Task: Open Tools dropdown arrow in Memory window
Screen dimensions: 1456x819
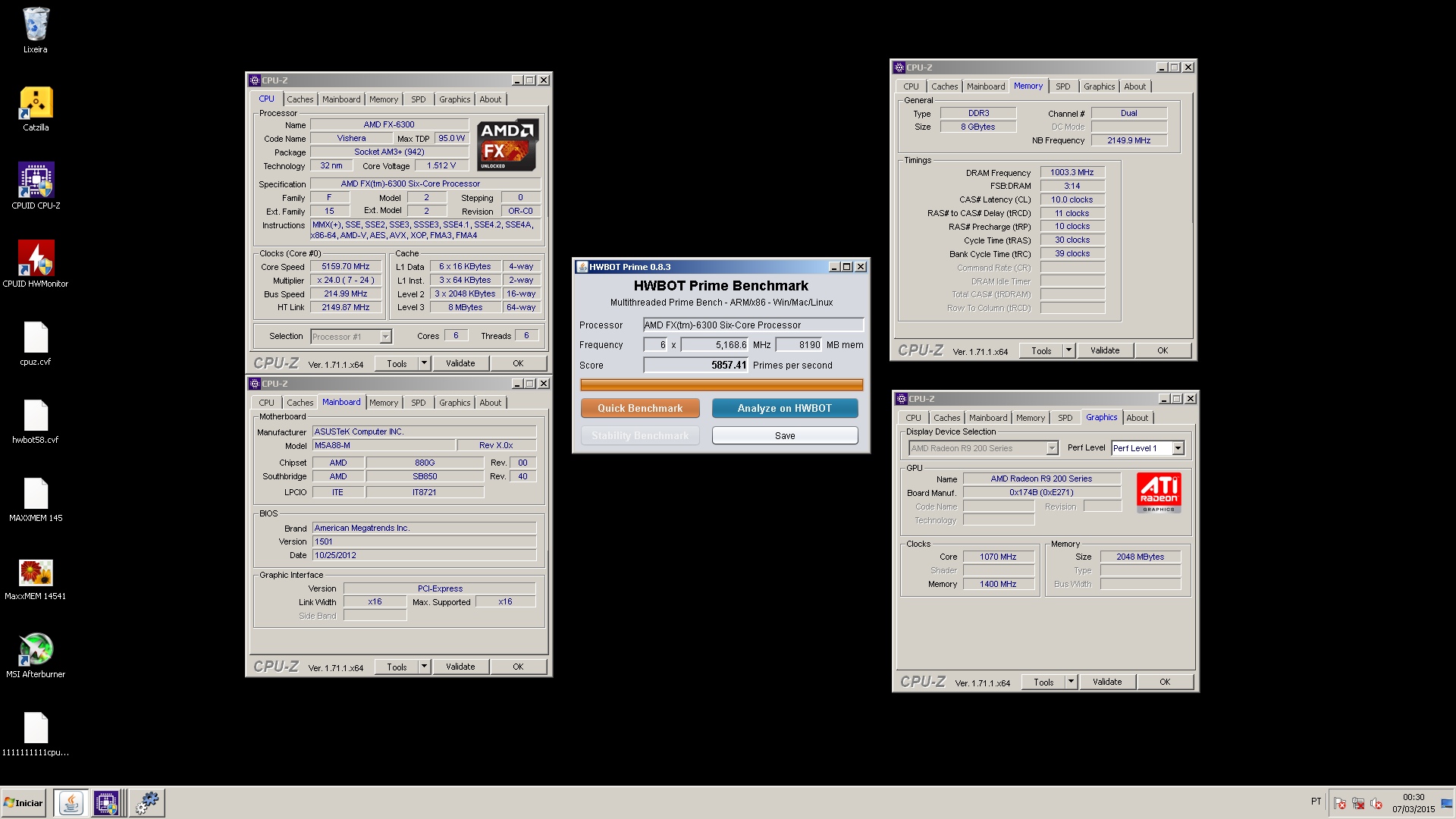Action: [1069, 350]
